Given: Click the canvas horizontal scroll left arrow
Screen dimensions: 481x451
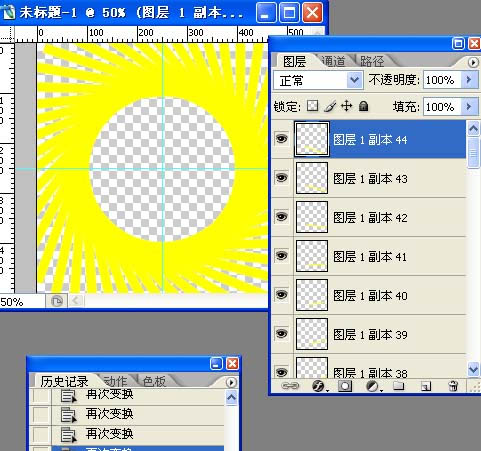Looking at the screenshot, I should (76, 301).
